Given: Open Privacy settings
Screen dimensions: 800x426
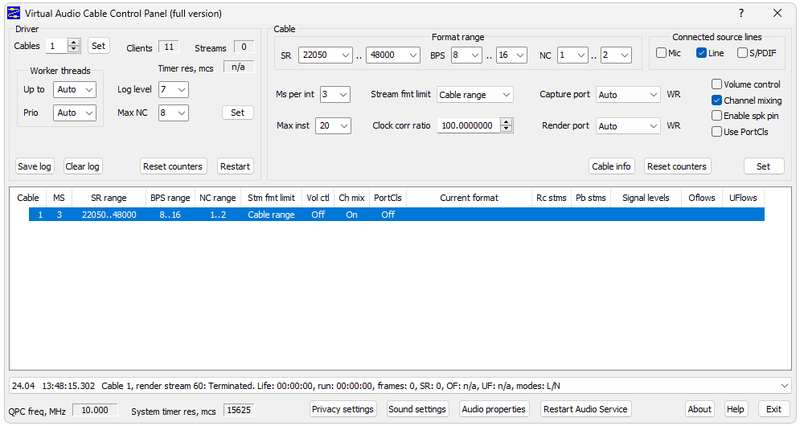Looking at the screenshot, I should pyautogui.click(x=343, y=409).
